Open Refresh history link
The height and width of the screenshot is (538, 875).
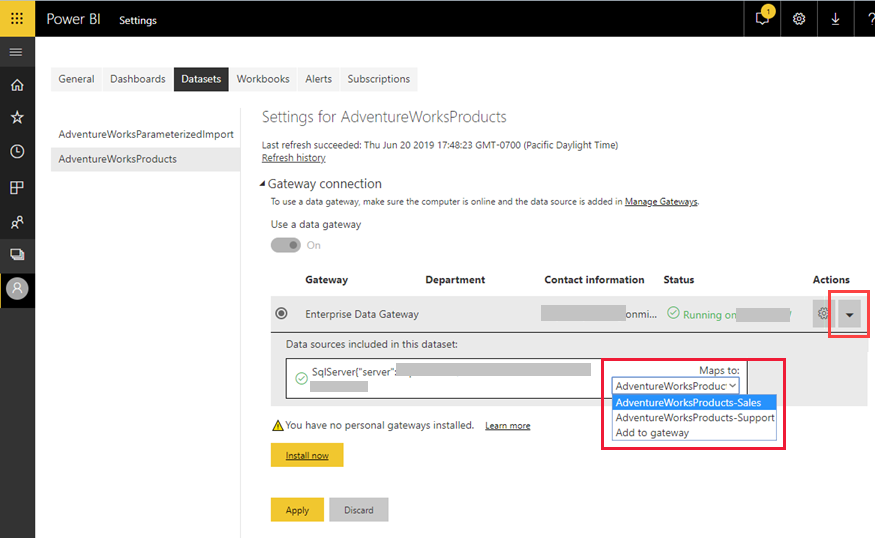tap(294, 158)
